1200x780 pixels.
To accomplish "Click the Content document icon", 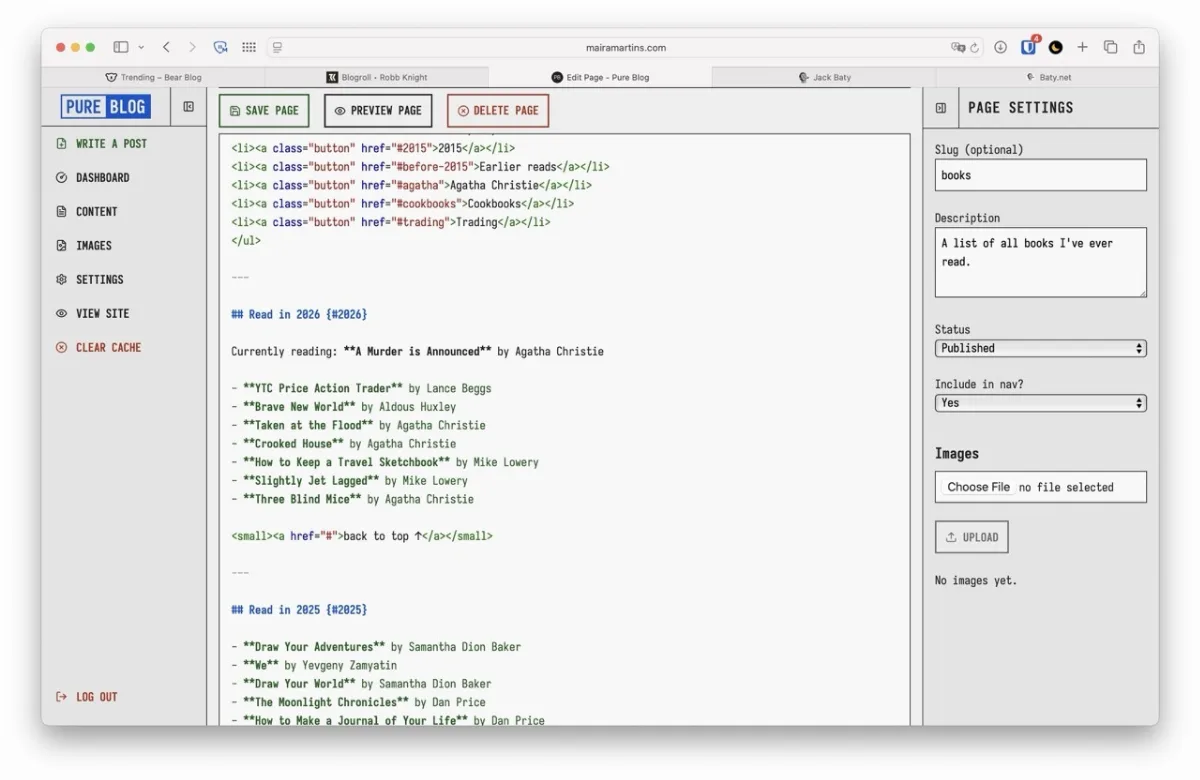I will click(x=62, y=212).
